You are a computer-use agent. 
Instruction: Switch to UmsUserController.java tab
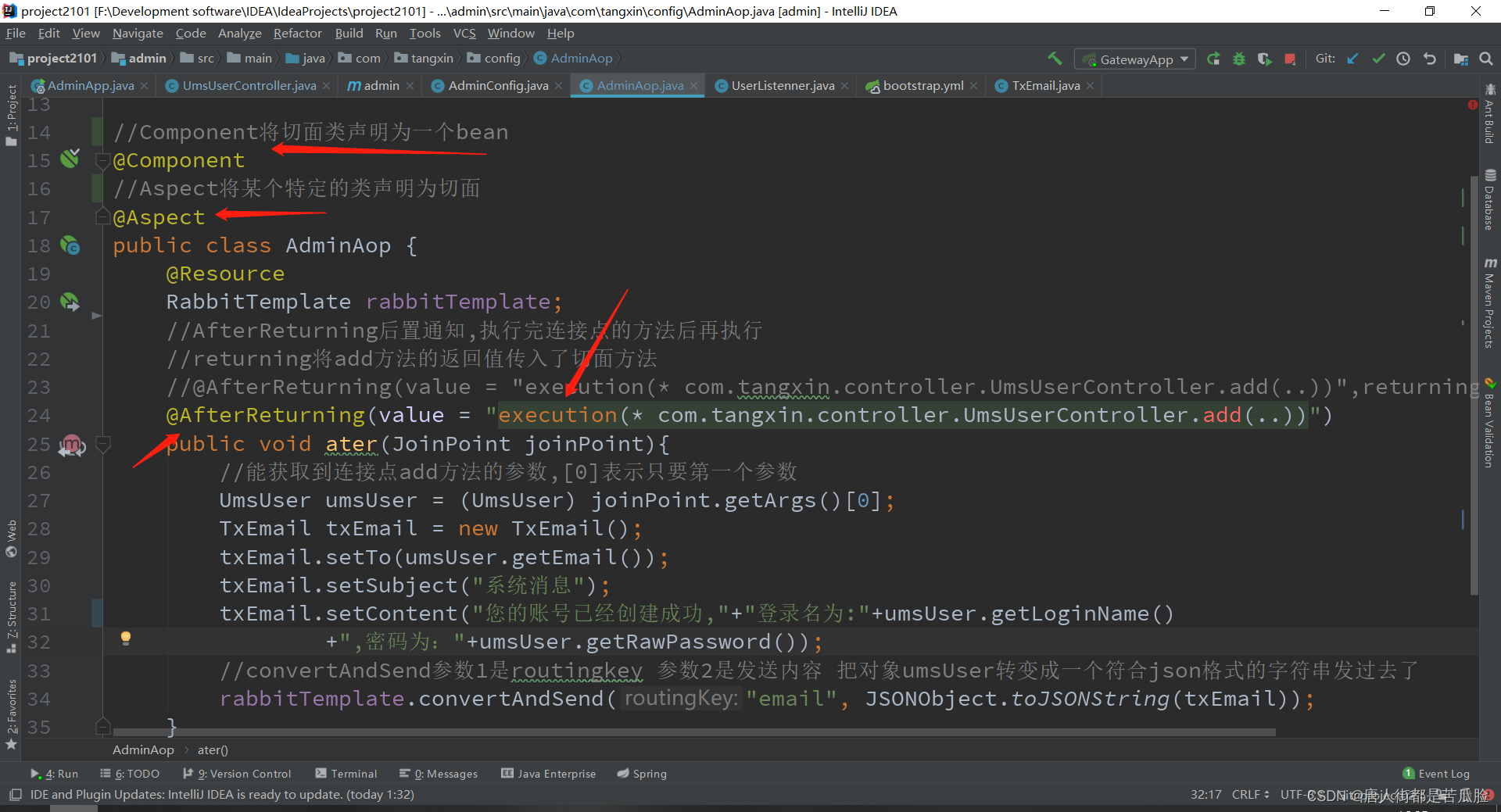249,86
